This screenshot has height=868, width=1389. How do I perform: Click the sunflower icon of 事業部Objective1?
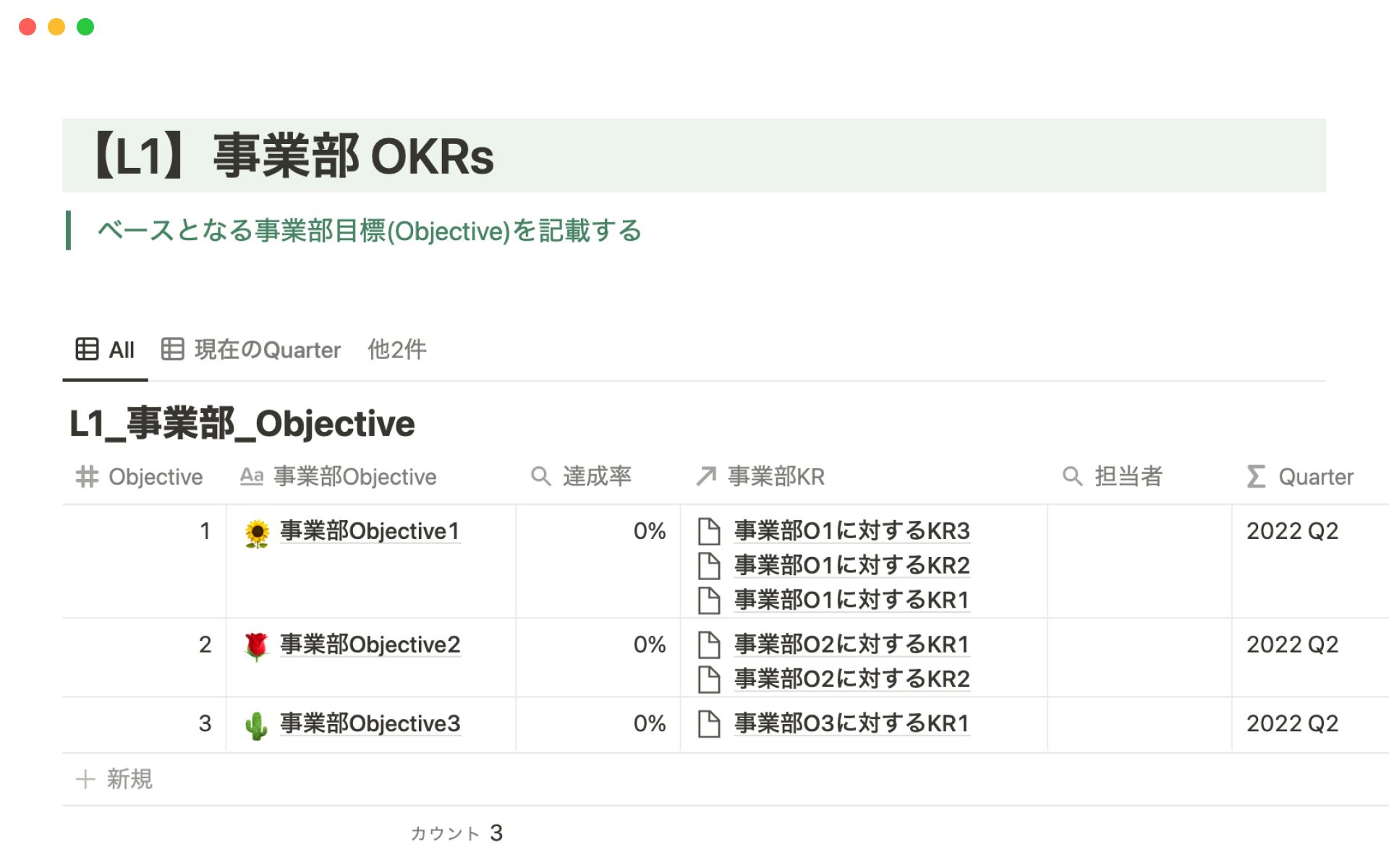(x=257, y=534)
